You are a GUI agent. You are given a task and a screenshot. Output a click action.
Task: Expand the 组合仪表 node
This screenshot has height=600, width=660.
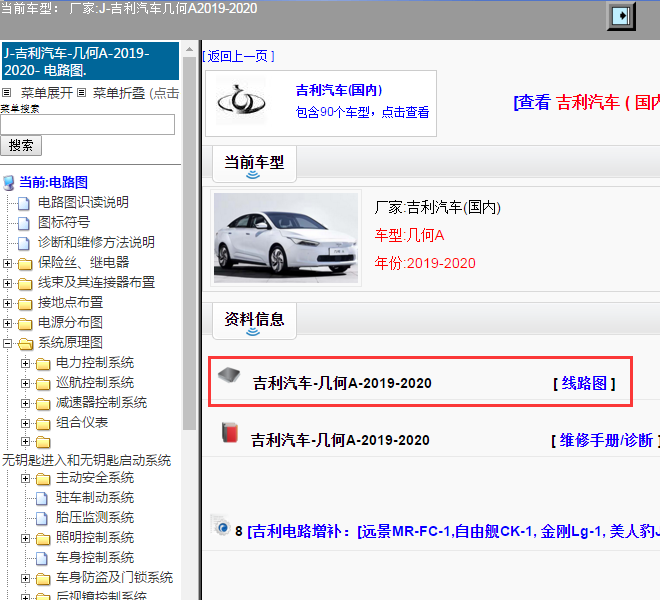[25, 423]
